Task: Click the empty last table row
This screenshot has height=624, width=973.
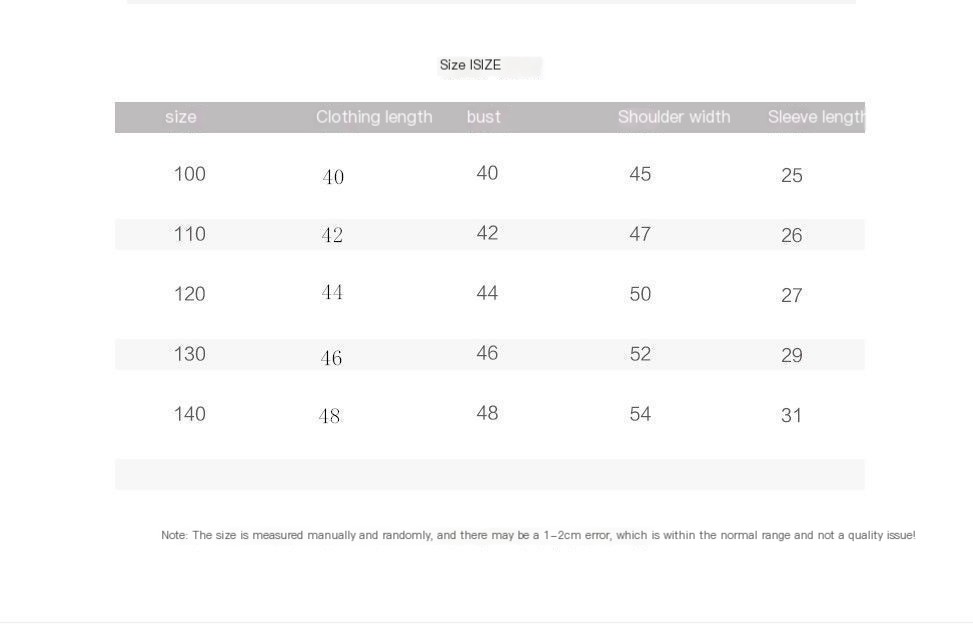Action: 490,474
